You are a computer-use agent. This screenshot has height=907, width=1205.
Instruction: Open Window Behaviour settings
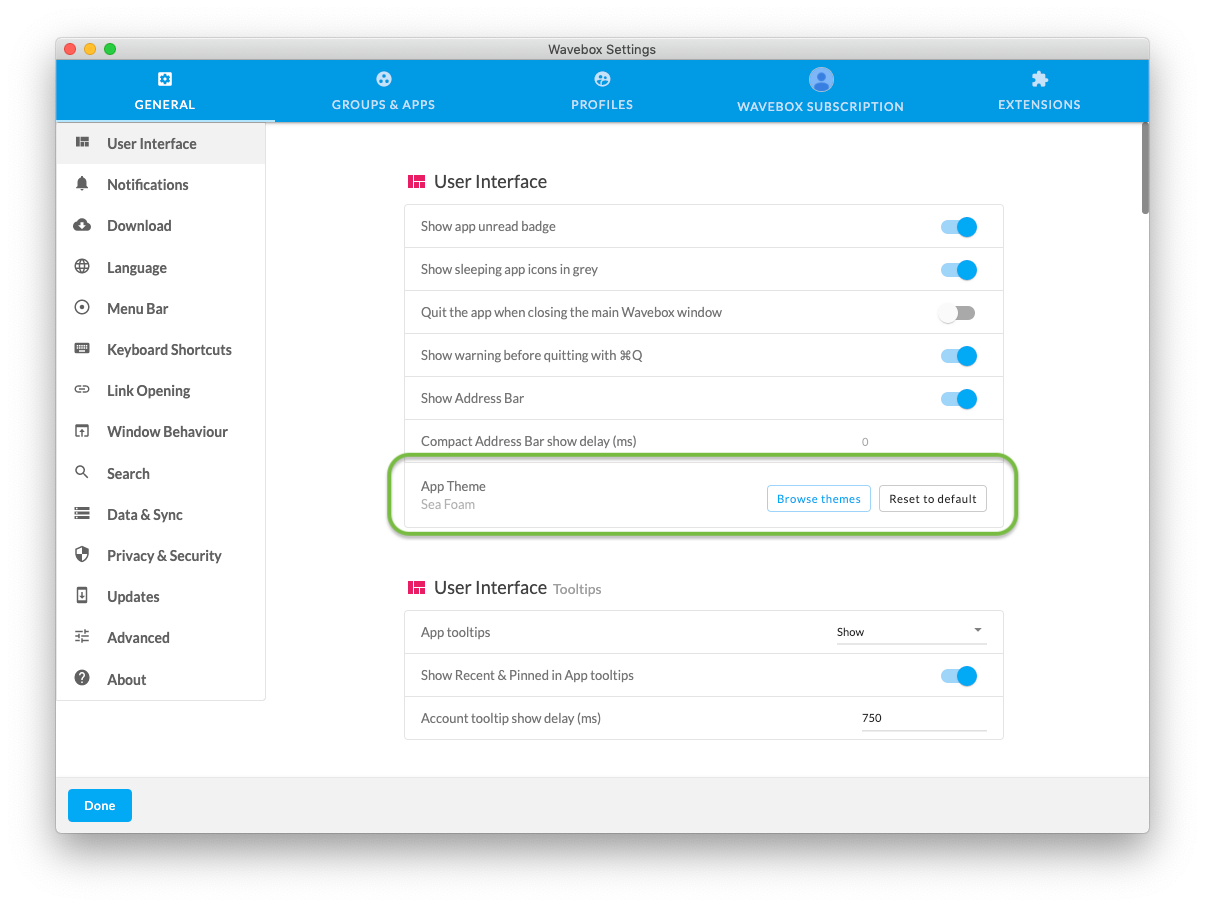161,431
